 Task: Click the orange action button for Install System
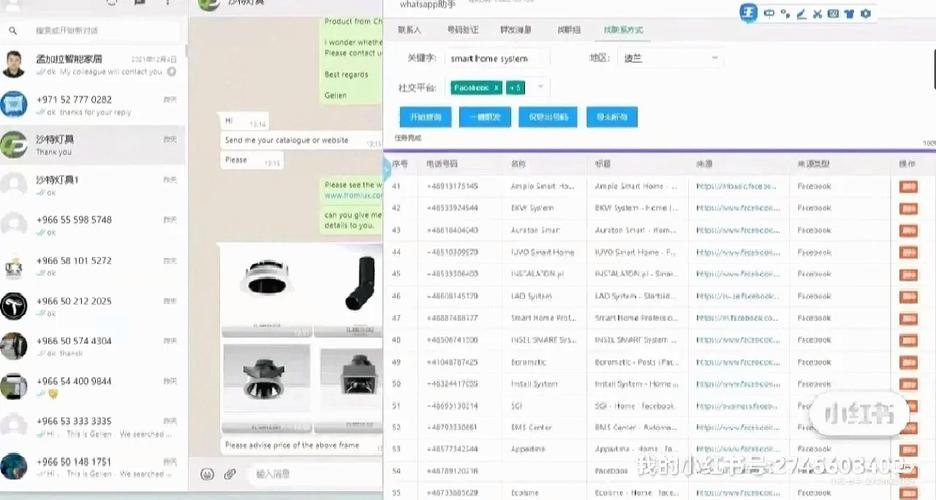(909, 384)
